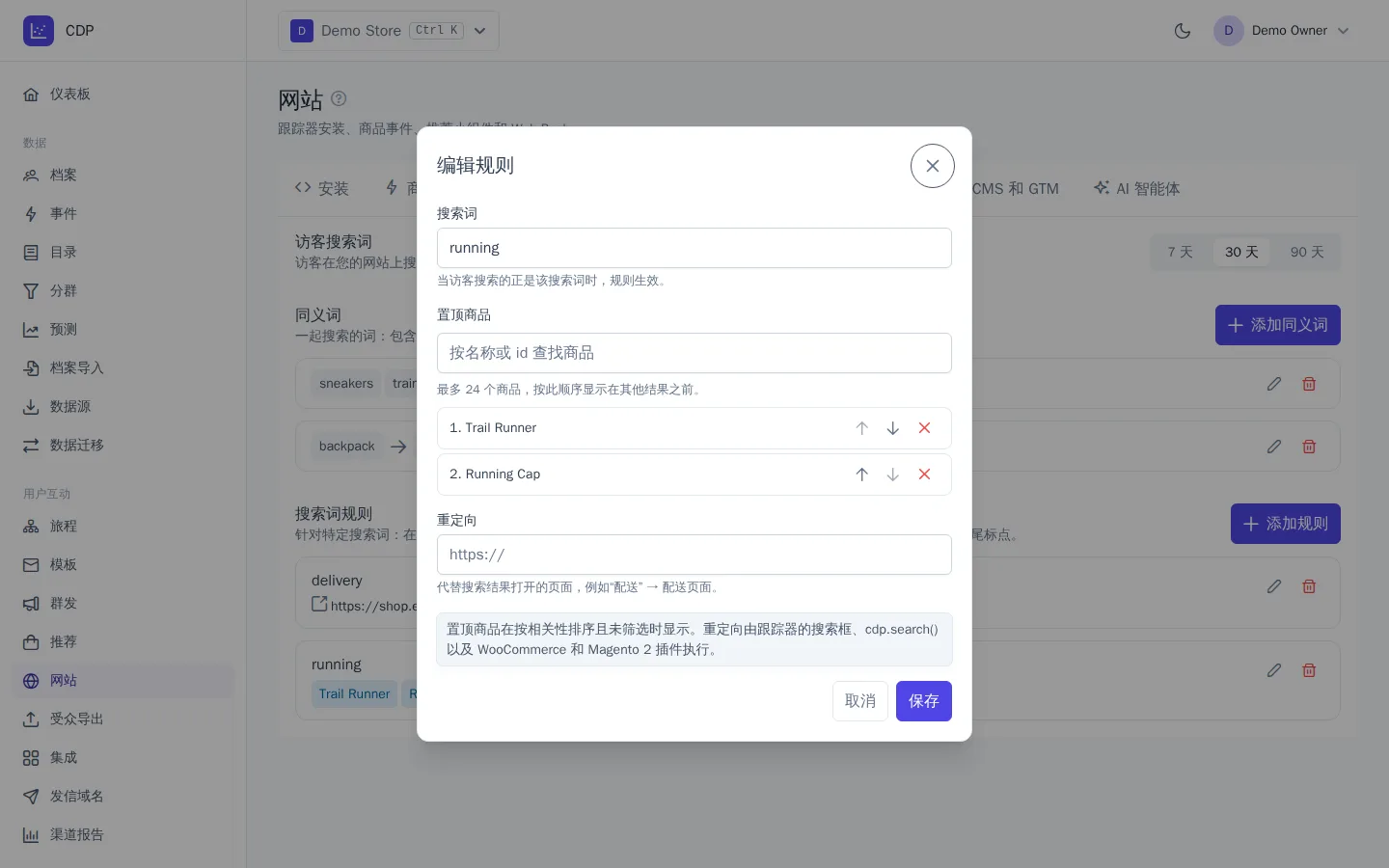Delete the delivery search rule
This screenshot has width=1389, height=868.
[x=1309, y=586]
